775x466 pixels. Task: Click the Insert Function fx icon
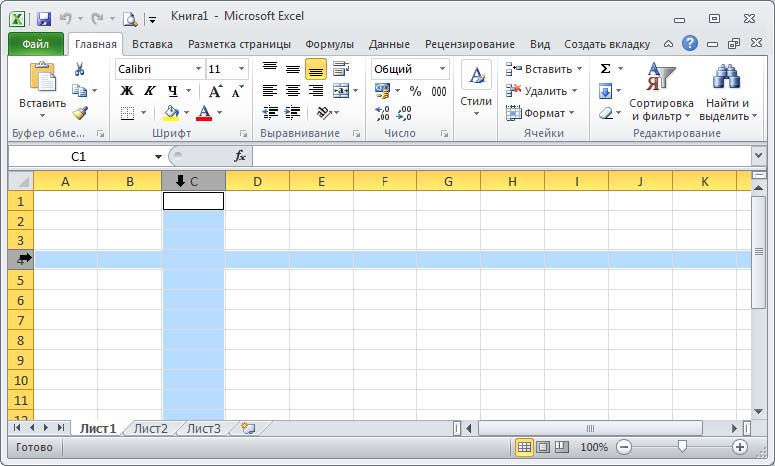point(240,156)
